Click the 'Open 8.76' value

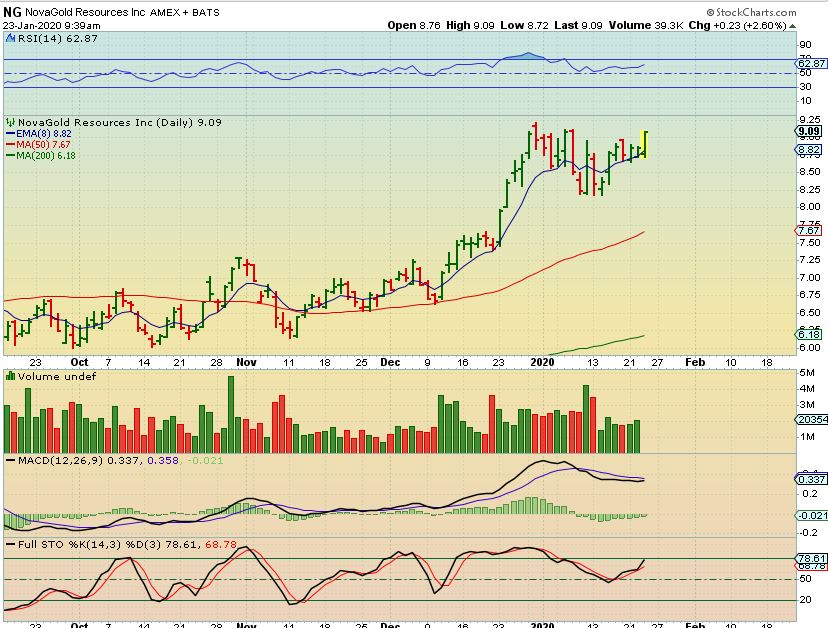(x=413, y=25)
